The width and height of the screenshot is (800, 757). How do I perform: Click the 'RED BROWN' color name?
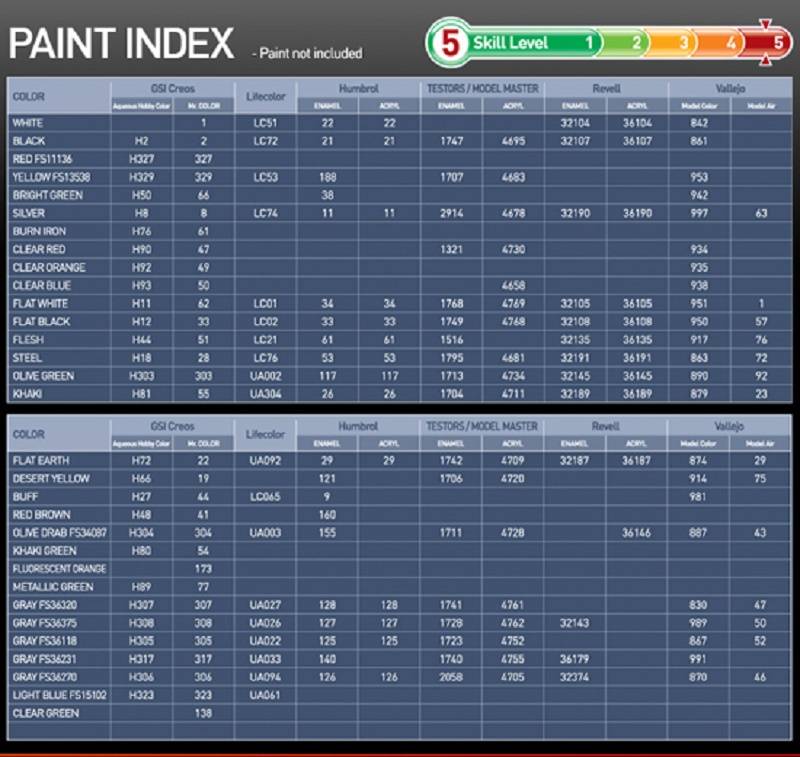(41, 515)
